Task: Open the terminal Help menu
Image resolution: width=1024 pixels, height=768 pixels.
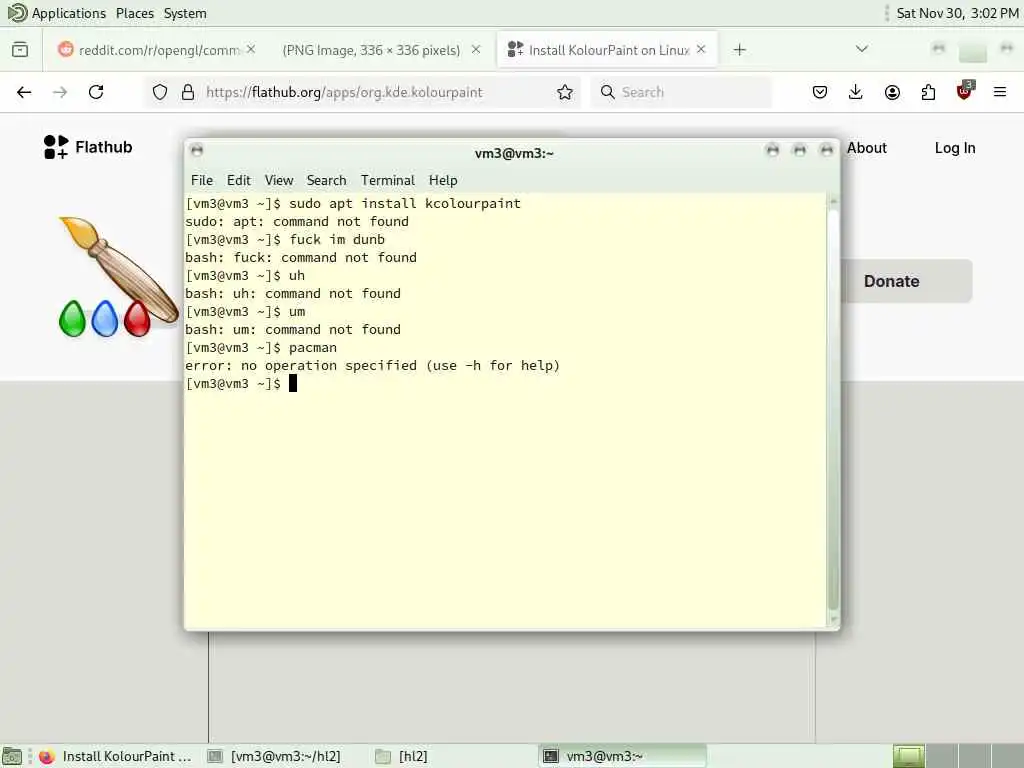Action: click(x=443, y=180)
